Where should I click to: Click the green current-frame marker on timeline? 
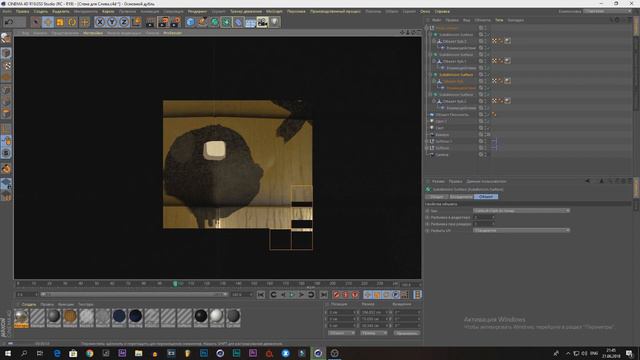(175, 284)
